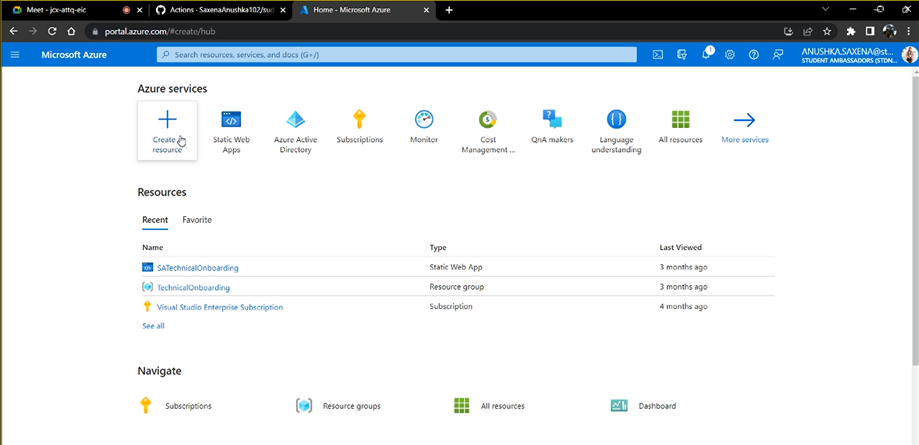This screenshot has width=919, height=445.
Task: Open Subscriptions key icon in Azure services
Action: pos(359,120)
